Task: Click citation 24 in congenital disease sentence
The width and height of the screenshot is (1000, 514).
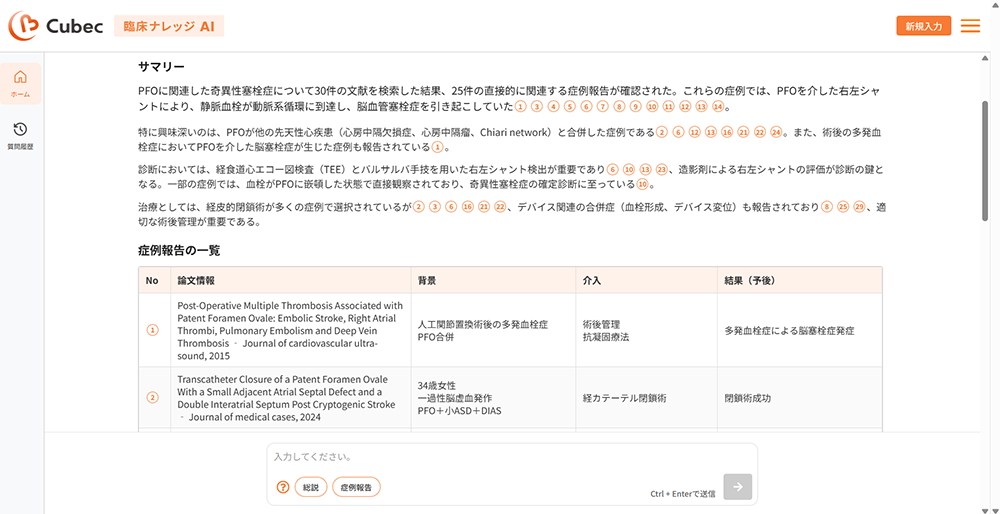Action: [775, 132]
